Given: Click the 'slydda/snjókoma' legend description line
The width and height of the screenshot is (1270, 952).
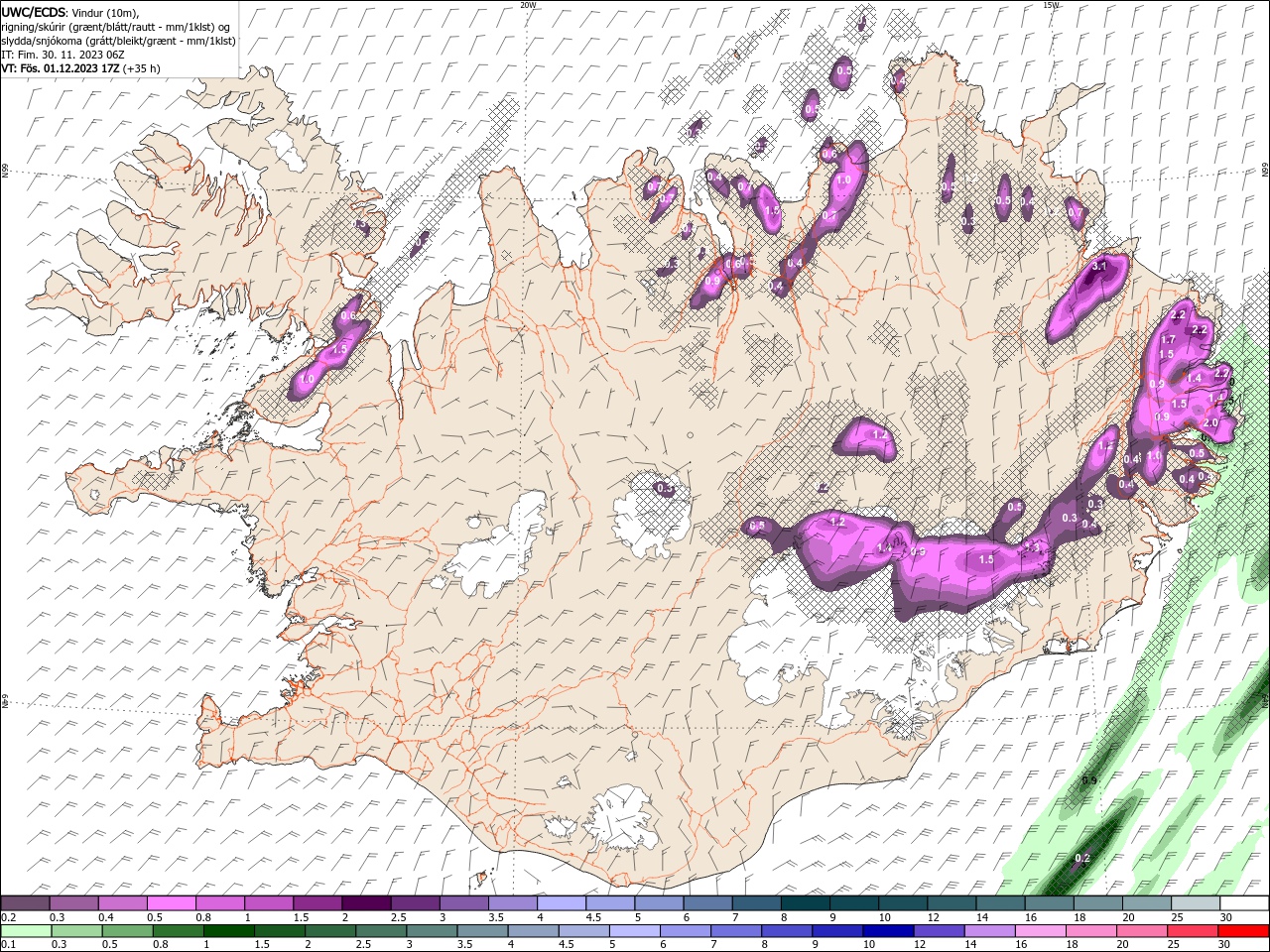Looking at the screenshot, I should pyautogui.click(x=119, y=41).
